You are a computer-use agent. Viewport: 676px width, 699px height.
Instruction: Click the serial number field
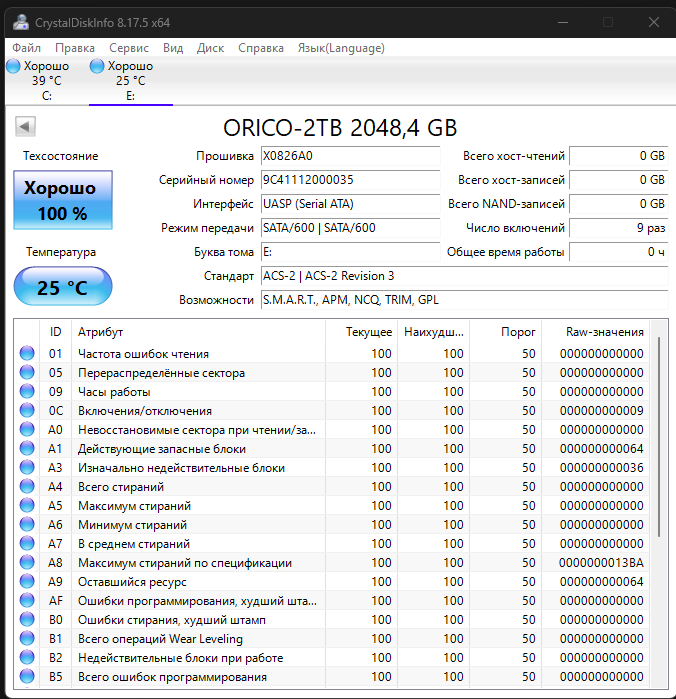(349, 180)
